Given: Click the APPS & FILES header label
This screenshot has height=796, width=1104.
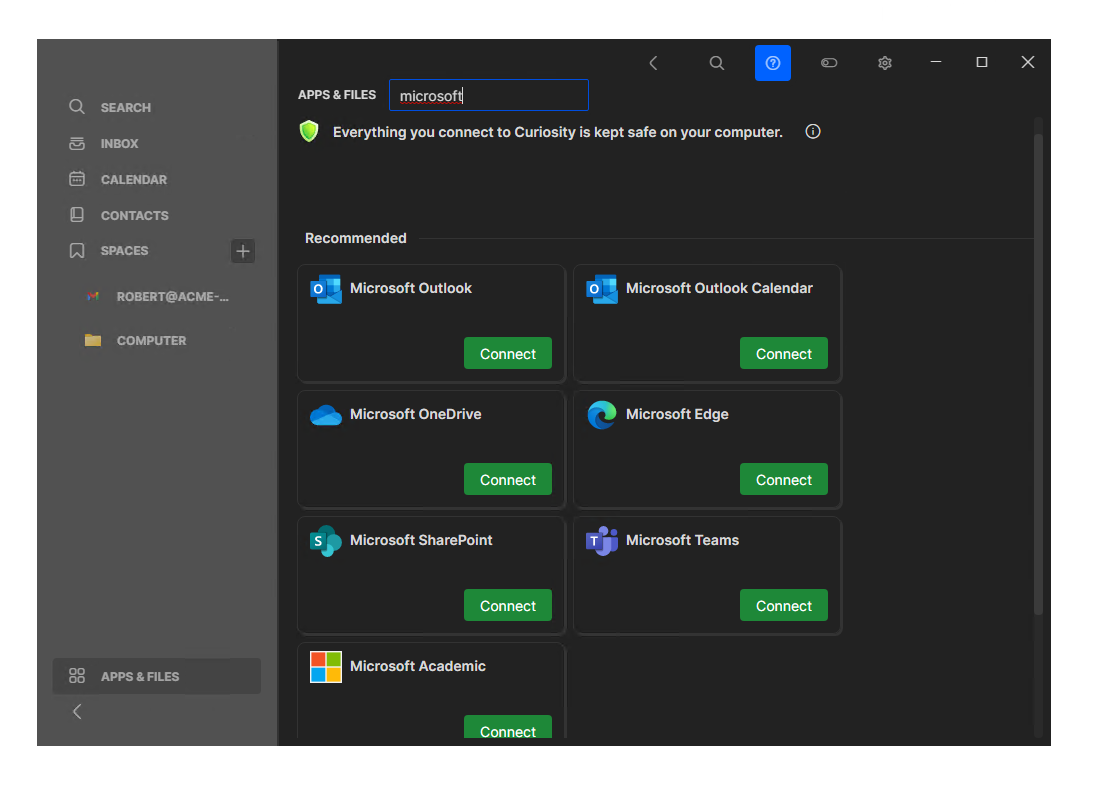Looking at the screenshot, I should tap(337, 94).
